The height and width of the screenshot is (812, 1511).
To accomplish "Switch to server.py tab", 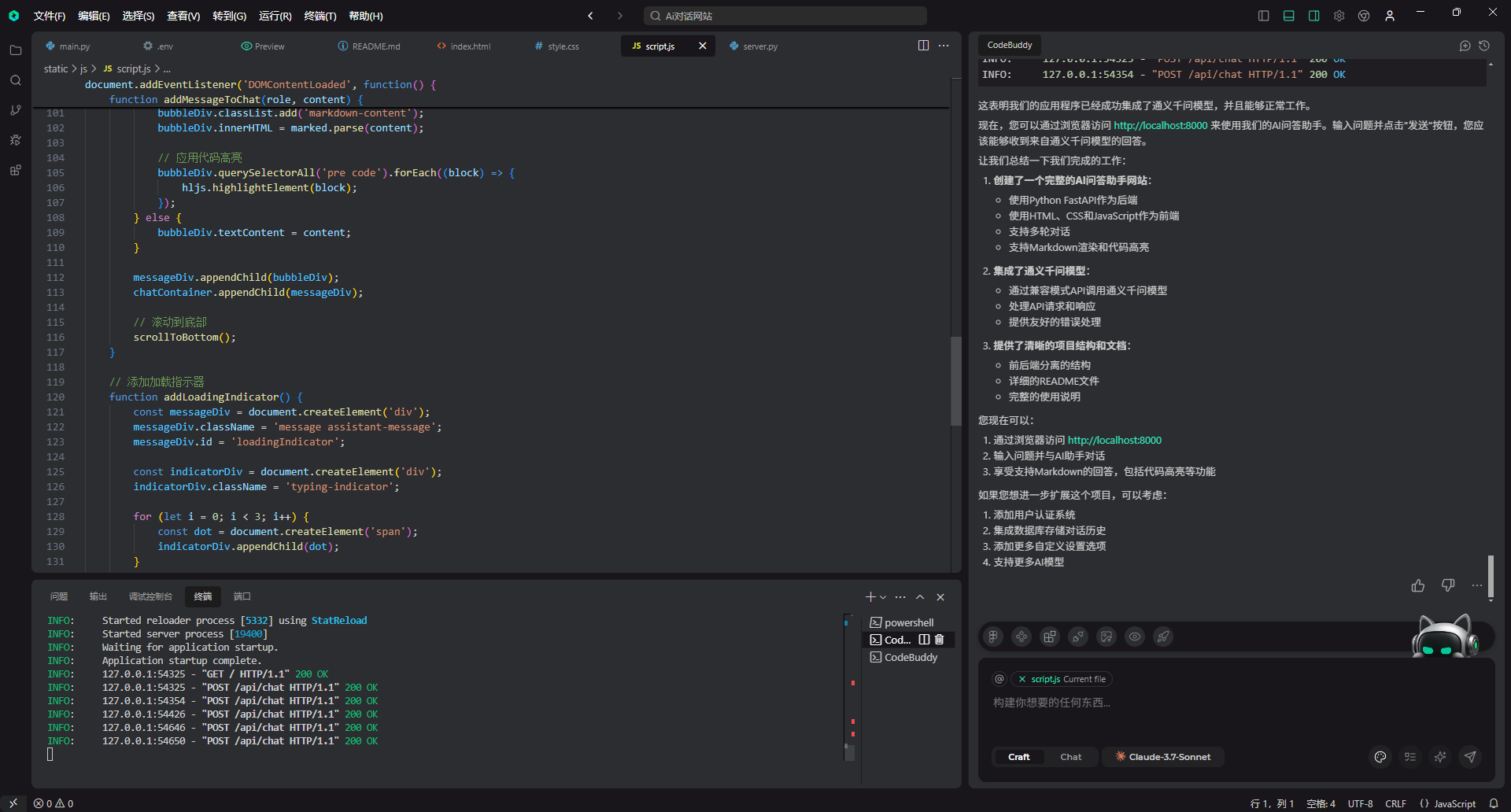I will click(x=753, y=46).
